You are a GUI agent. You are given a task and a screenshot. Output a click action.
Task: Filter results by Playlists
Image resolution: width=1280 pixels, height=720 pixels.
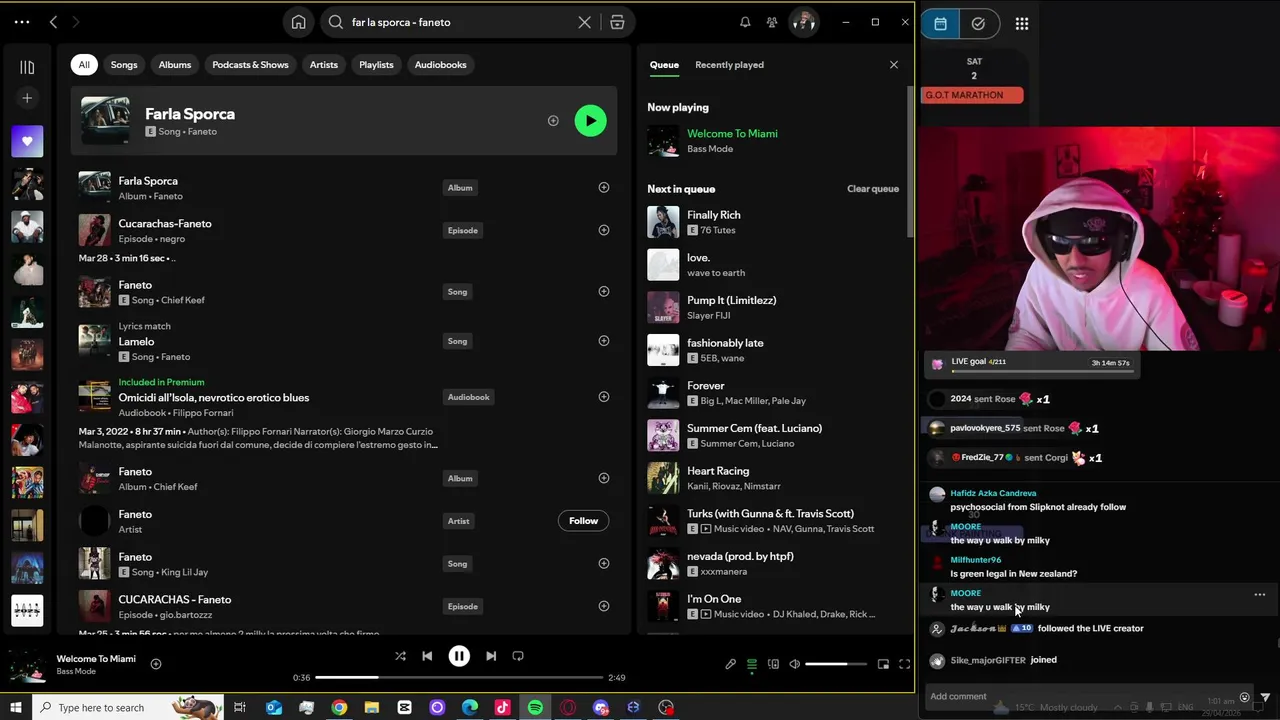(376, 65)
